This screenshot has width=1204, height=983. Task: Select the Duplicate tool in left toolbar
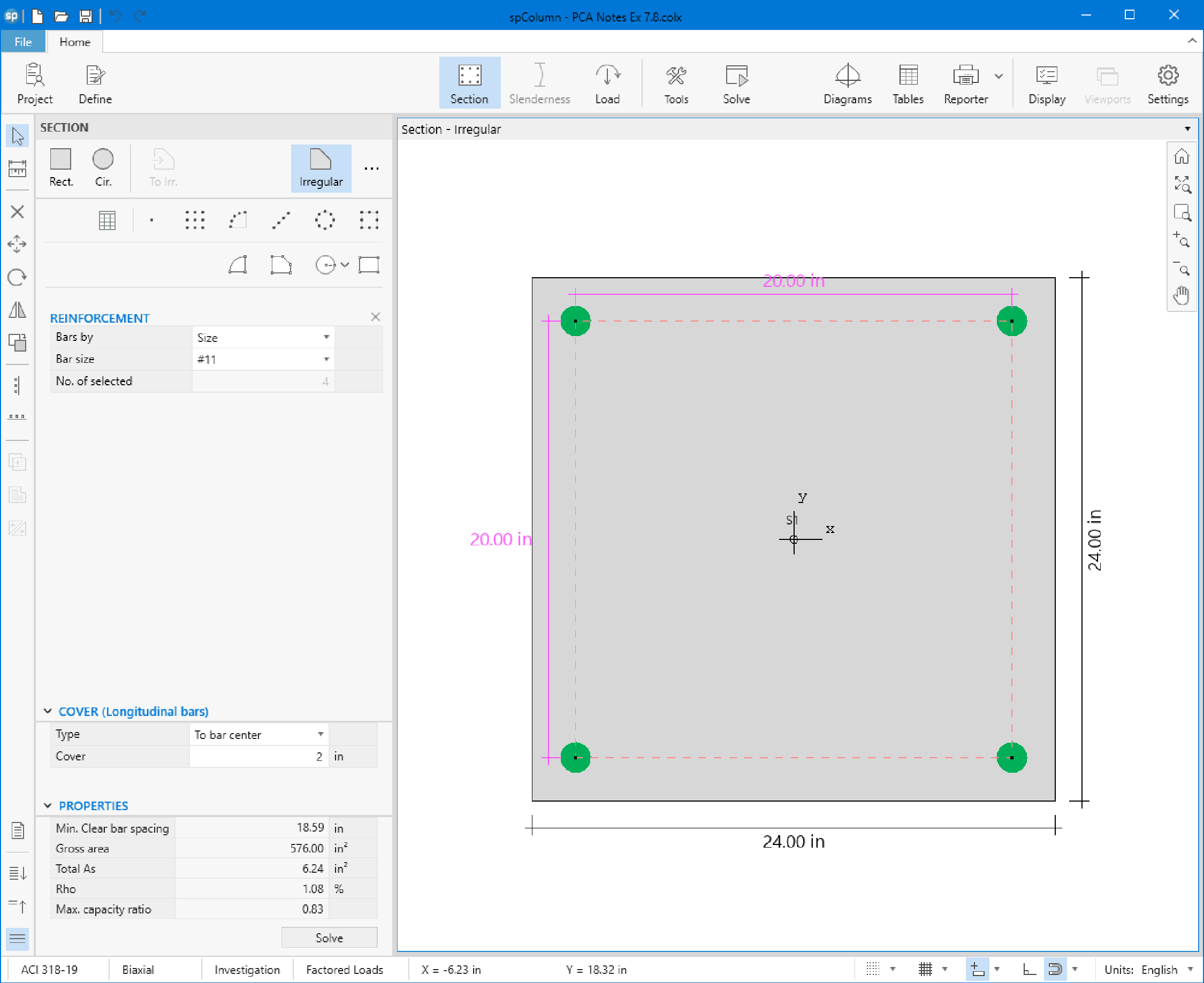pos(18,342)
